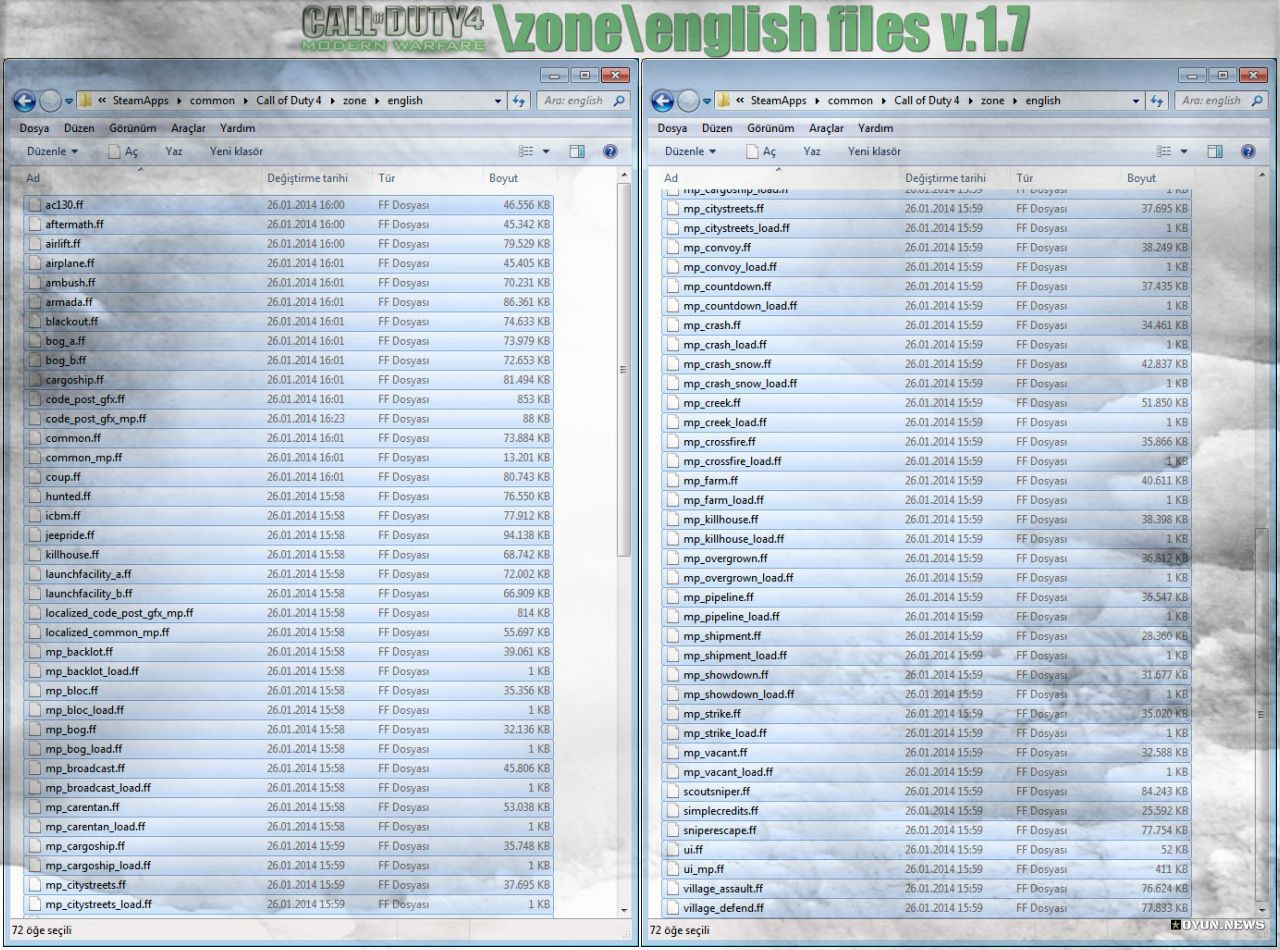Click the Back arrow in right window
Screen dimensions: 1280x950
coord(662,101)
